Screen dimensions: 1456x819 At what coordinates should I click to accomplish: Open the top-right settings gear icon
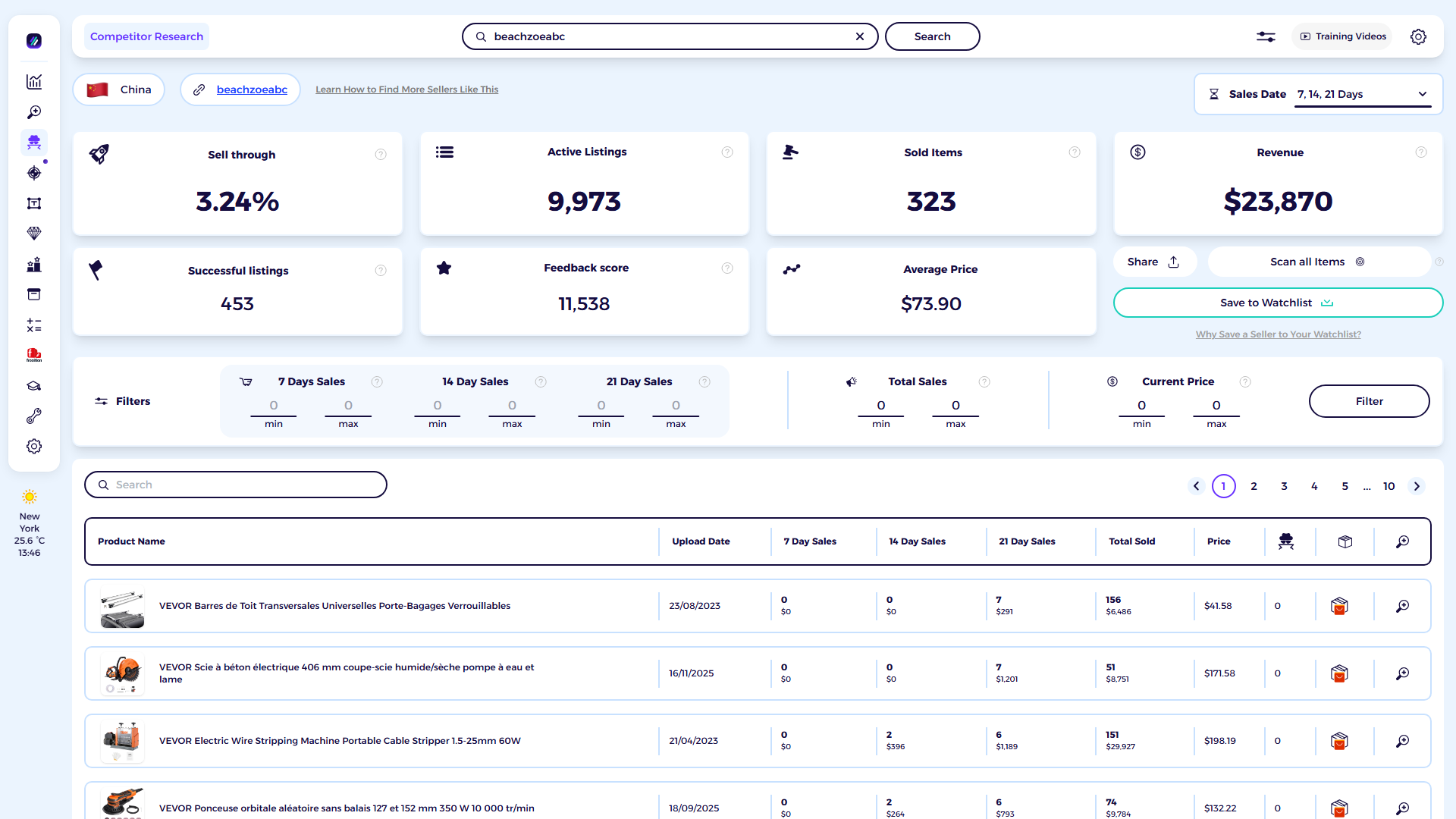[1418, 36]
